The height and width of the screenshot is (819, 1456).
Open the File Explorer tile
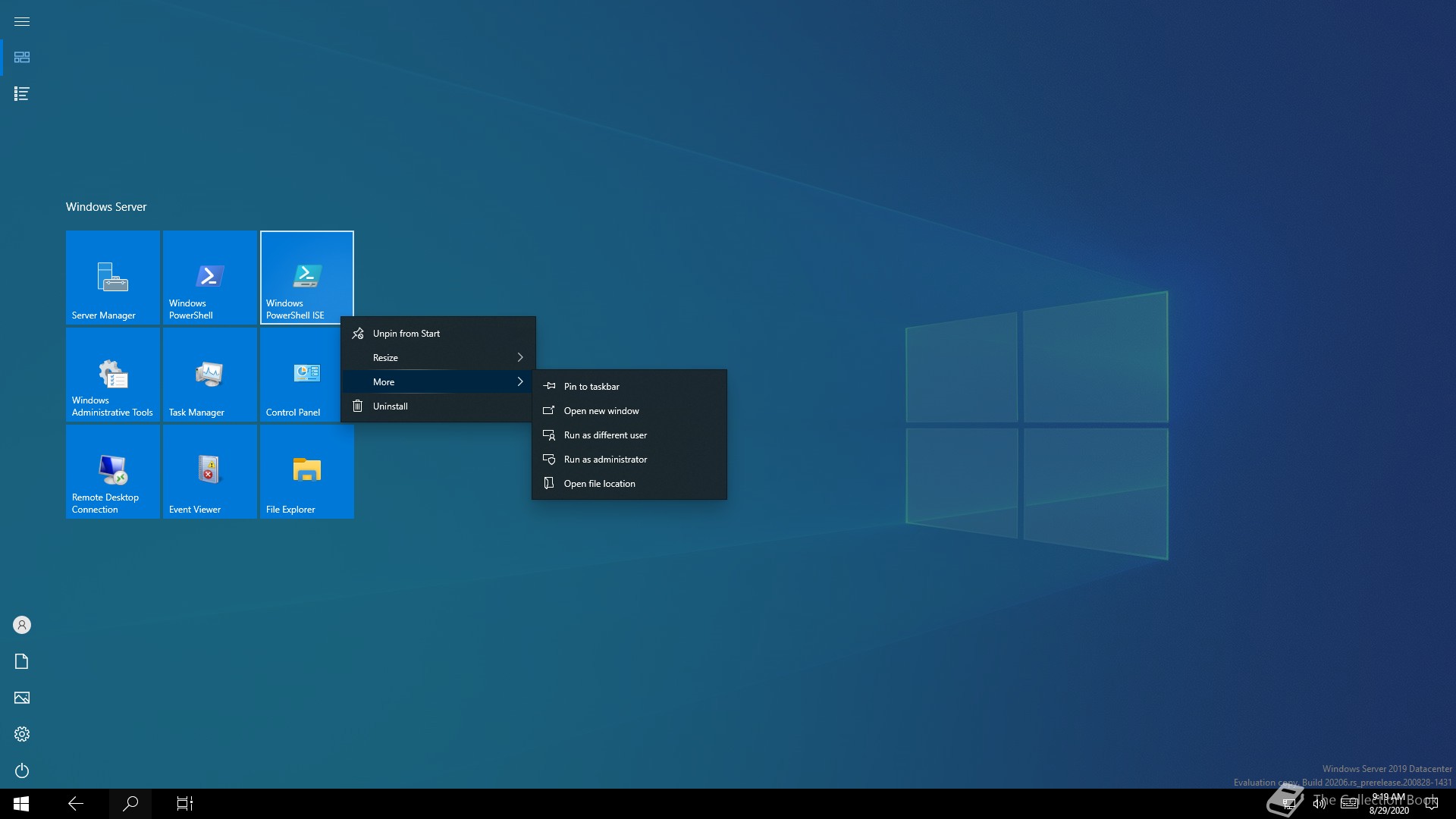306,471
